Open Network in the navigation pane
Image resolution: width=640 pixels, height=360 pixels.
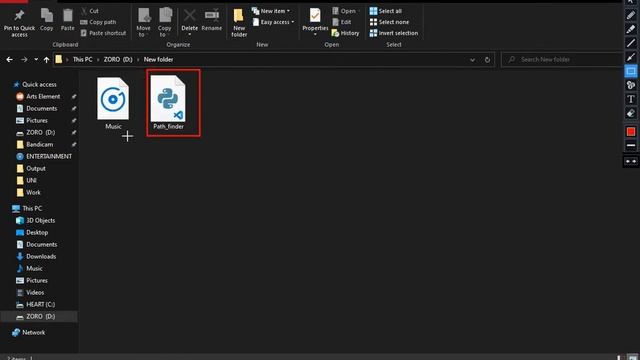click(x=33, y=333)
